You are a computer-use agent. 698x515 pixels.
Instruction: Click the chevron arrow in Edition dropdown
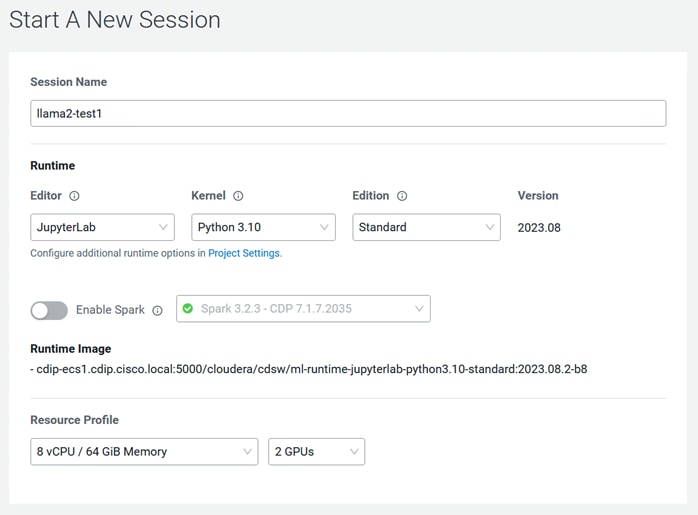[x=490, y=227]
